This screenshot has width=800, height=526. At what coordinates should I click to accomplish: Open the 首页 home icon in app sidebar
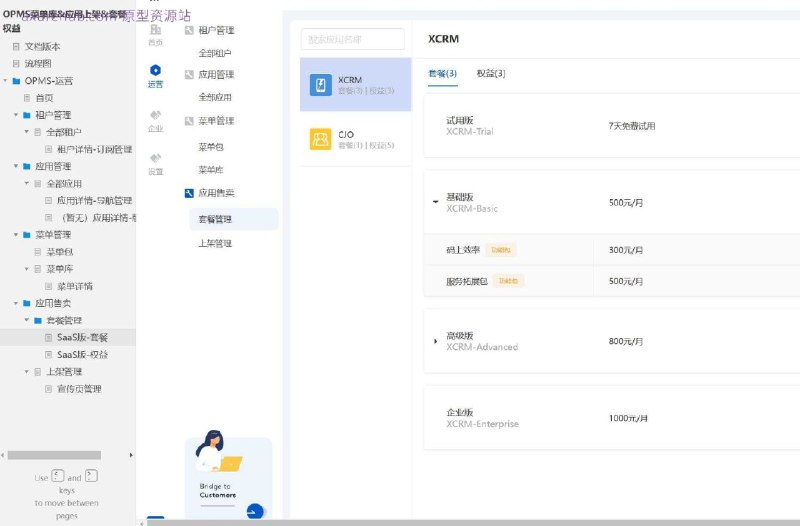click(156, 31)
